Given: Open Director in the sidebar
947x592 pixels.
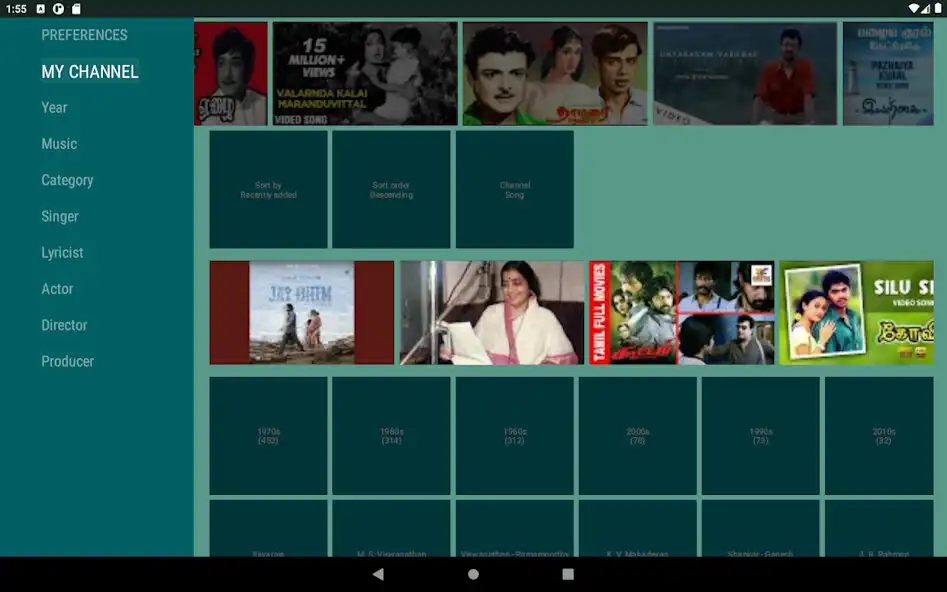Looking at the screenshot, I should coord(64,325).
